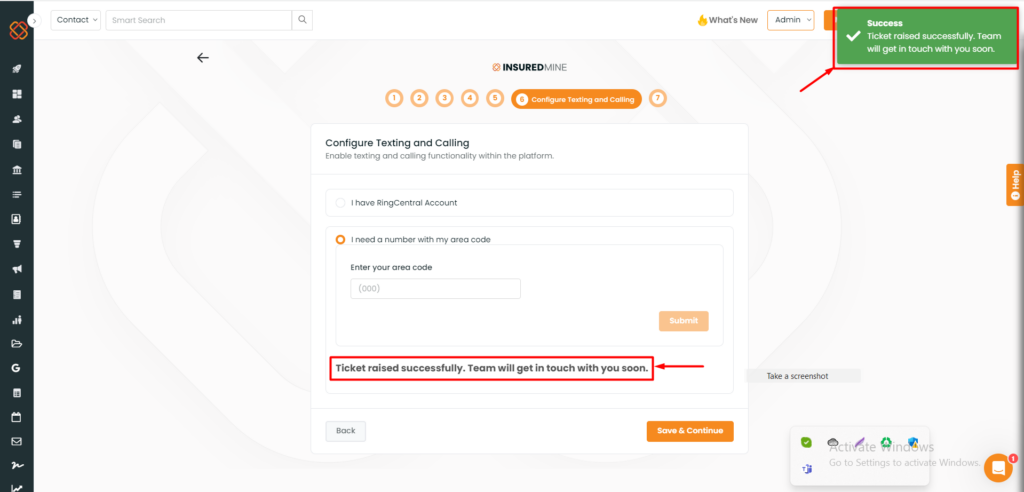This screenshot has height=492, width=1024.
Task: Click the area code input field
Action: click(436, 289)
